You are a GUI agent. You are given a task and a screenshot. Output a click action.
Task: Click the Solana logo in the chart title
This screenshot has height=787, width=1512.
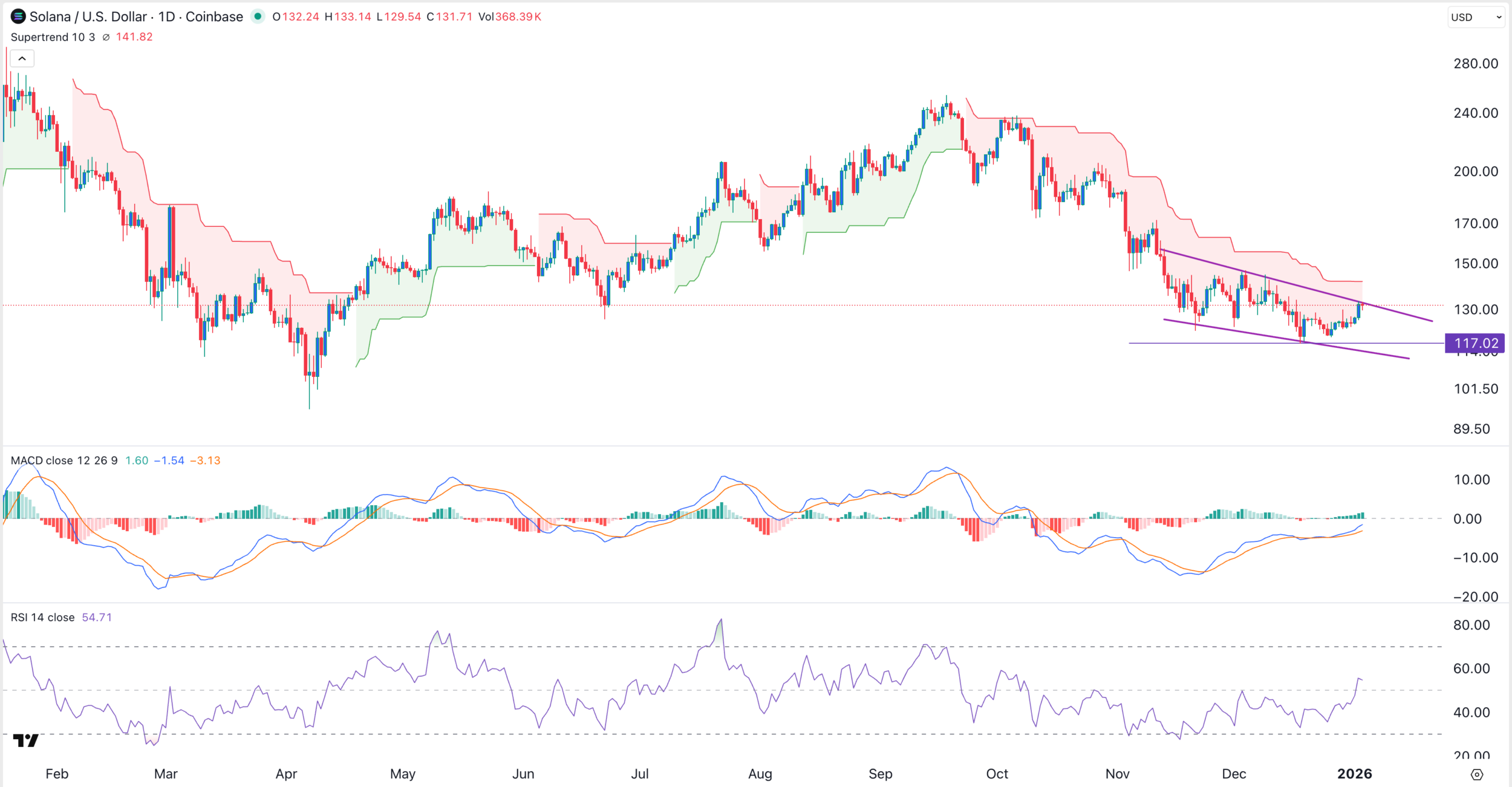(x=18, y=17)
